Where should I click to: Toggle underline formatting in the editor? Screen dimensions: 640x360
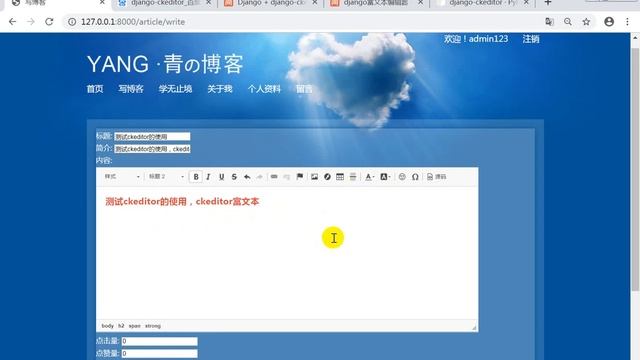[x=221, y=177]
